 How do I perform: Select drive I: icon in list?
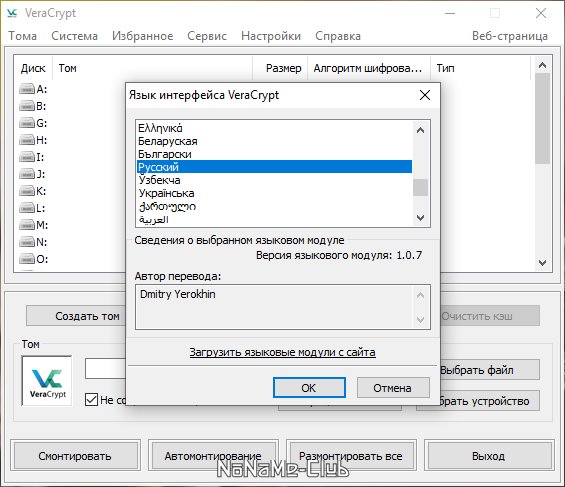(27, 157)
